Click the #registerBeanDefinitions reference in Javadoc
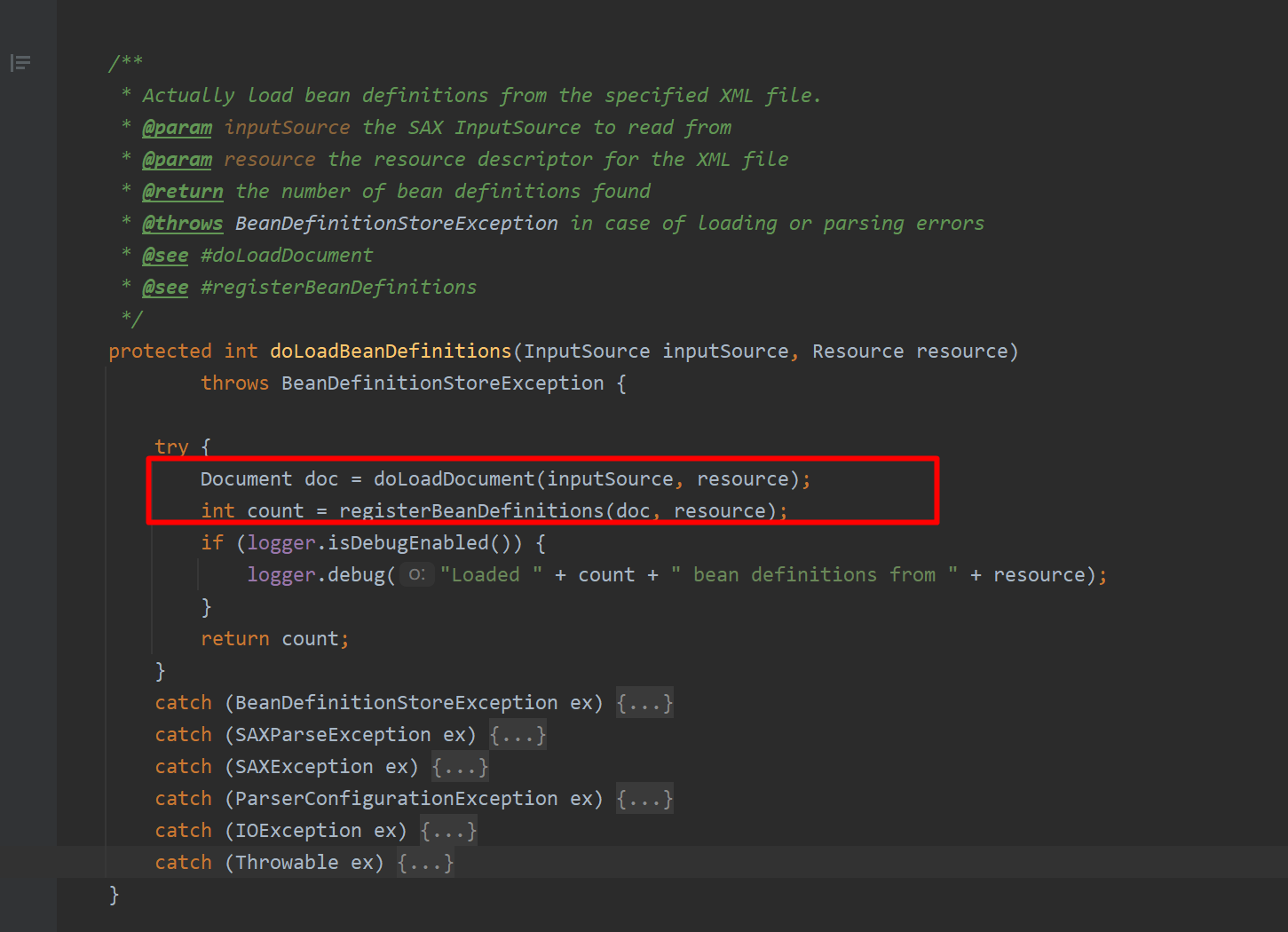1288x932 pixels. point(338,288)
